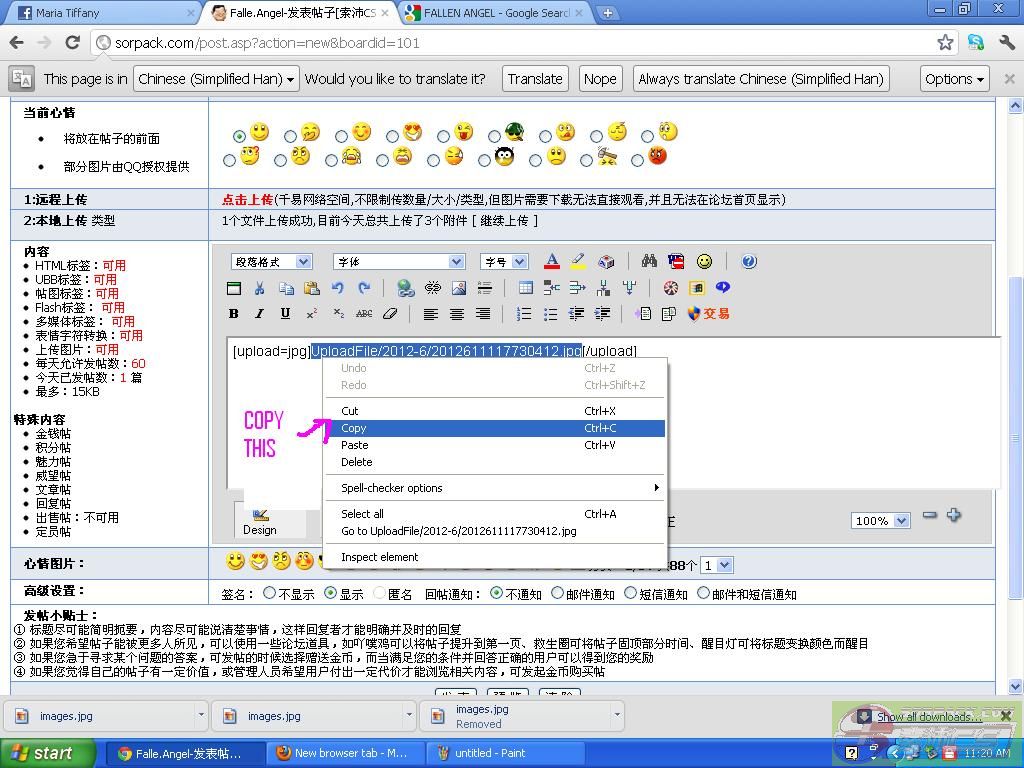Click the red '点击上传' upload link
The width and height of the screenshot is (1024, 768).
coord(247,200)
